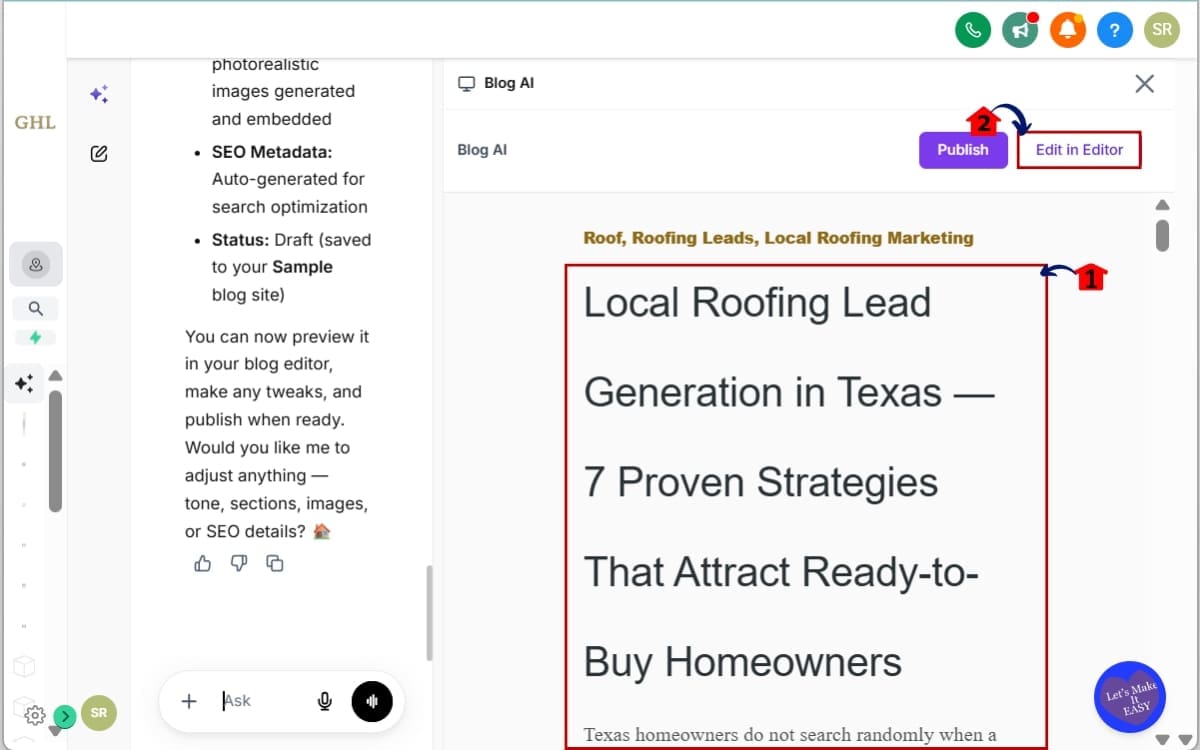Start a new chat with the edit icon

[x=99, y=154]
